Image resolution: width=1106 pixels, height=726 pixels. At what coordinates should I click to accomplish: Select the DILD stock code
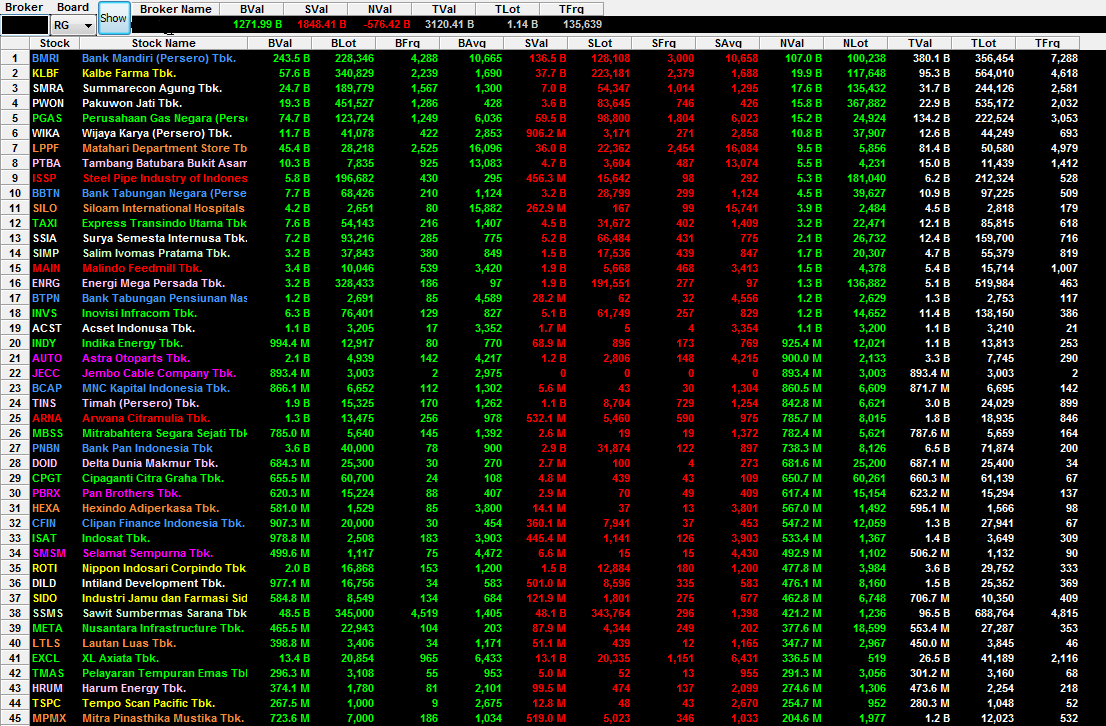click(x=44, y=583)
